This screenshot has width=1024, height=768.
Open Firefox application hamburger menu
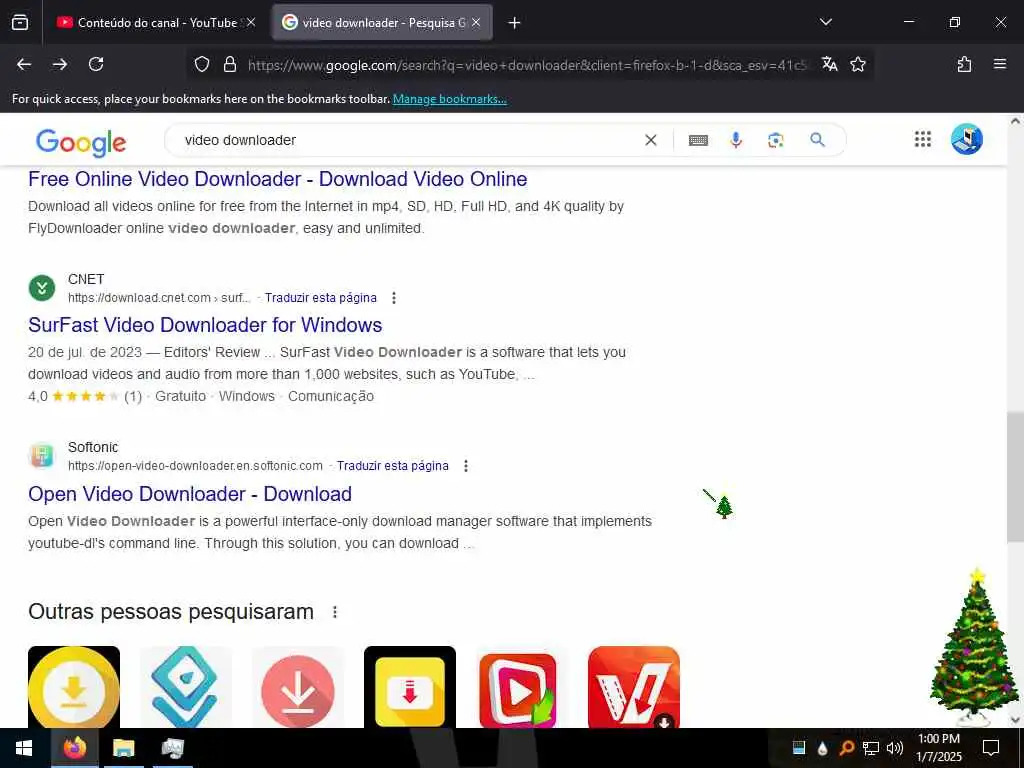tap(1000, 64)
